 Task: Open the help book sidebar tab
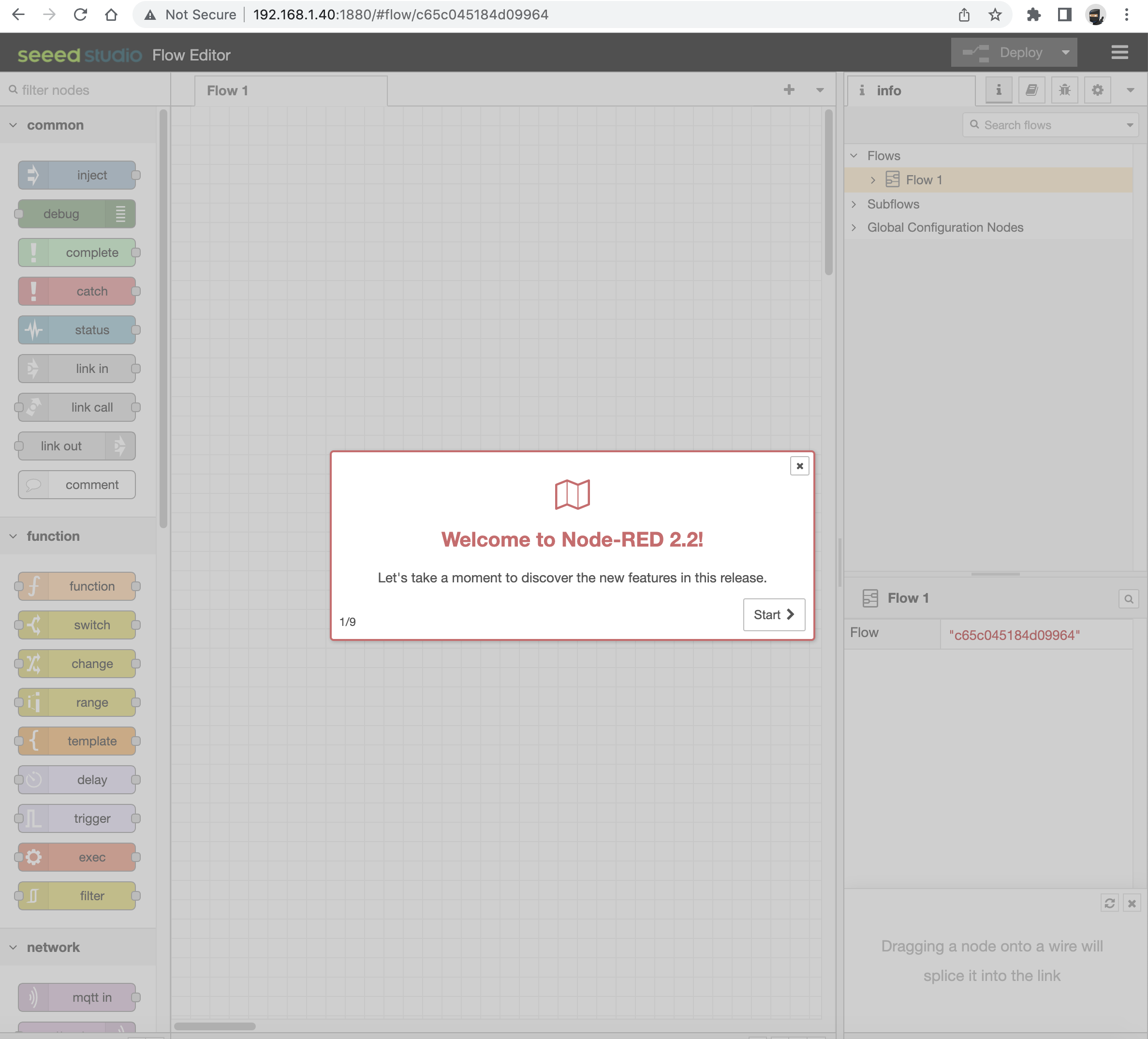click(x=1031, y=90)
